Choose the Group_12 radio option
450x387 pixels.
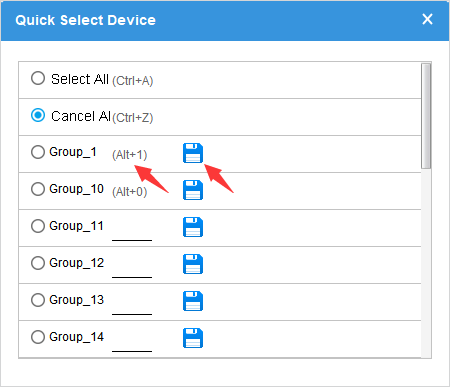click(38, 263)
